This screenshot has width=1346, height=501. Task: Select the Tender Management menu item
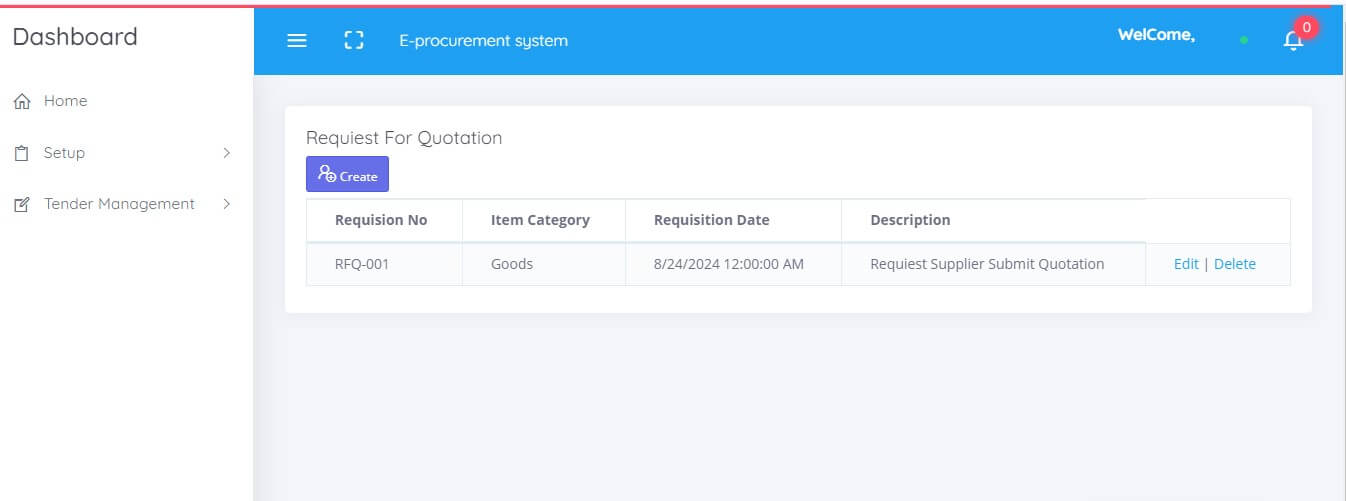click(119, 204)
